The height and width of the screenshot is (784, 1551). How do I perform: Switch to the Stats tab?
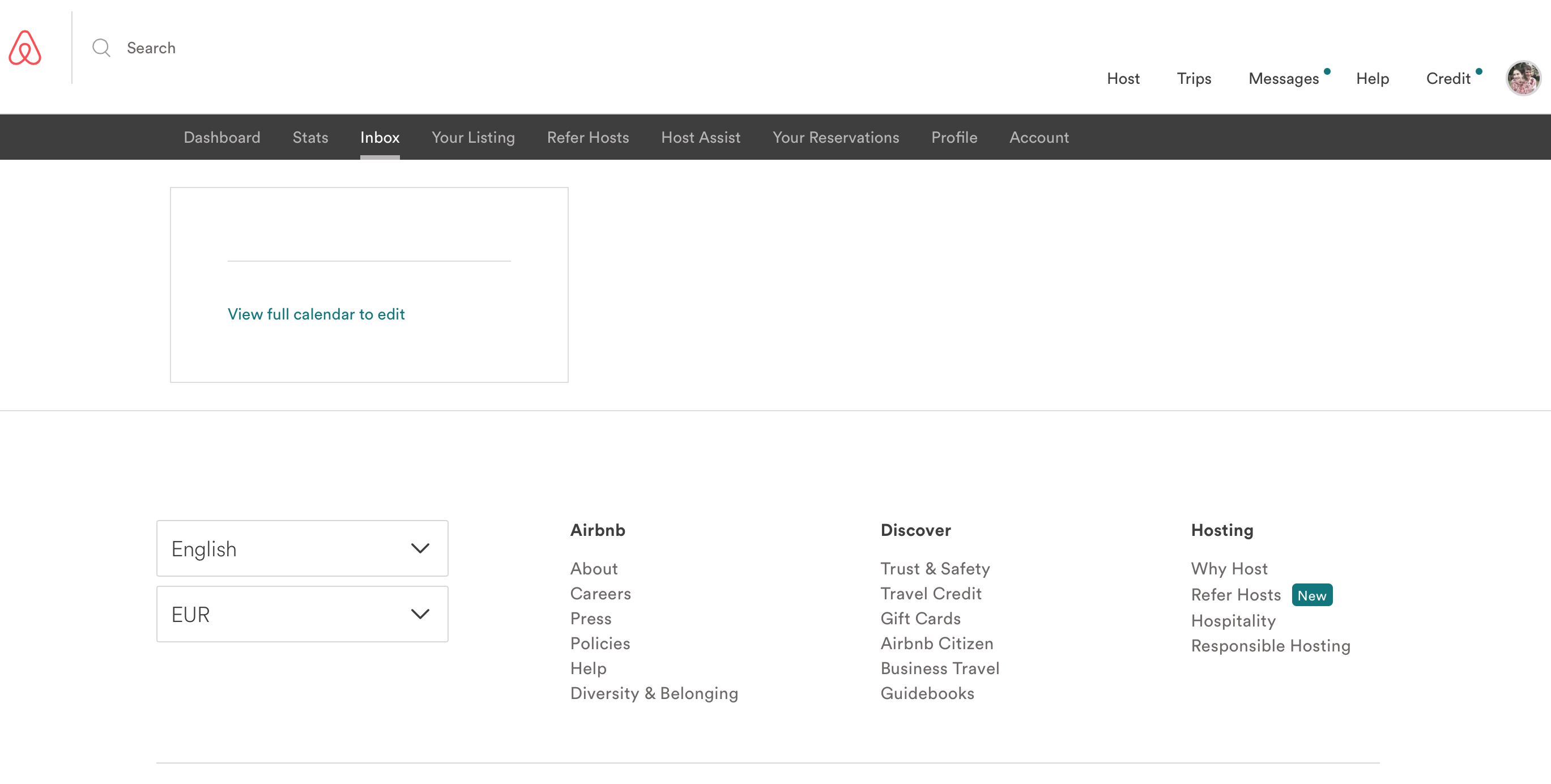310,137
